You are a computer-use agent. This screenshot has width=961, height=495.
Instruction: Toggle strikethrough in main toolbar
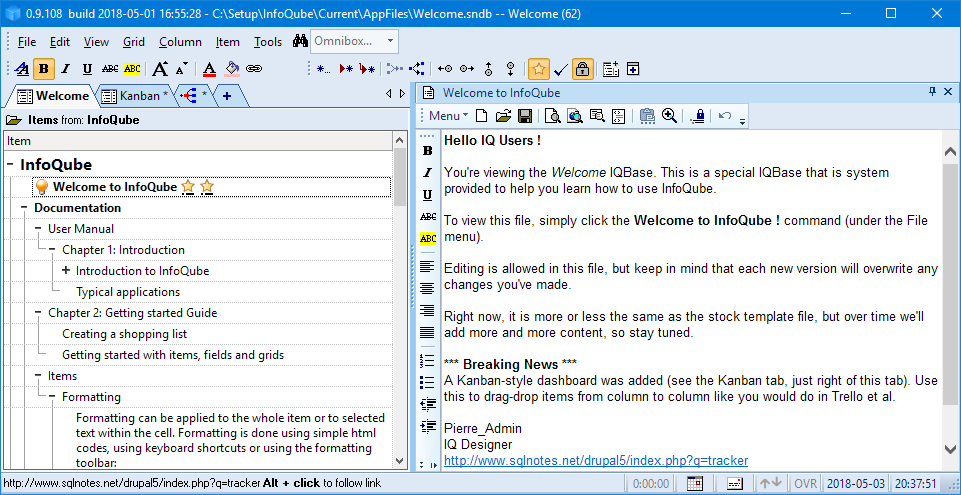tap(110, 69)
